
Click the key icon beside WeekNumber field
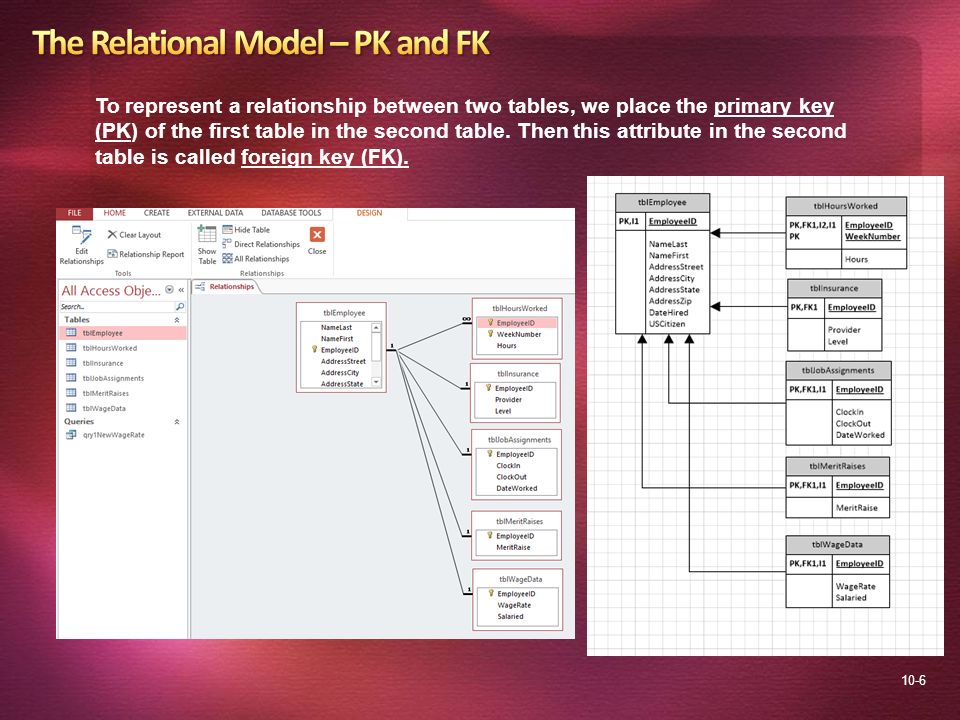coord(490,334)
